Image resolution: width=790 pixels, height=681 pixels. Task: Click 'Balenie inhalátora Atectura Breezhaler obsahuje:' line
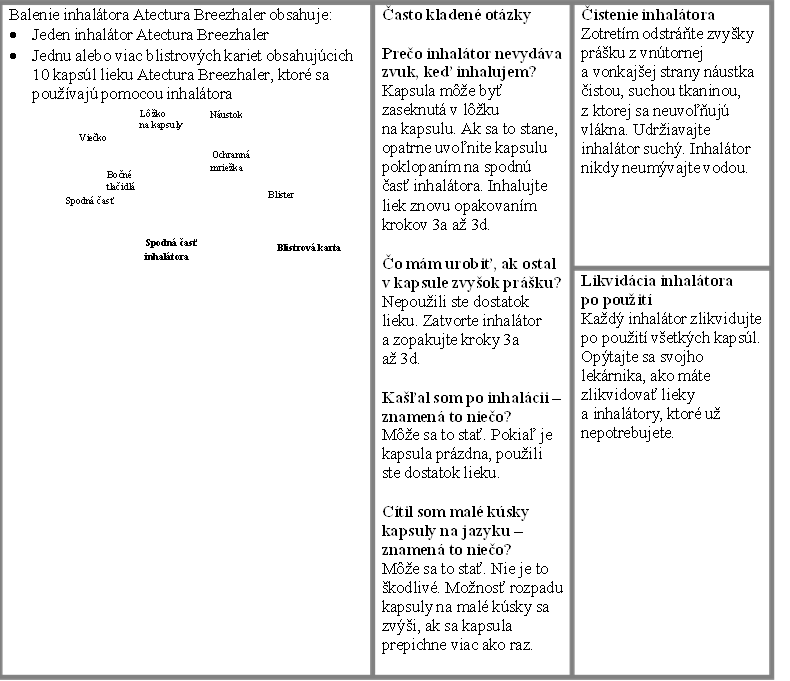tap(170, 15)
